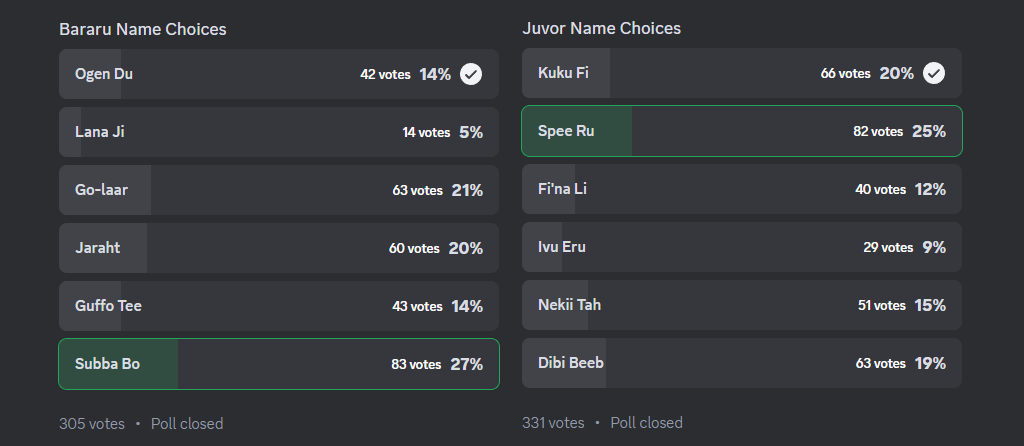View voters via 331 votes link

pyautogui.click(x=553, y=422)
